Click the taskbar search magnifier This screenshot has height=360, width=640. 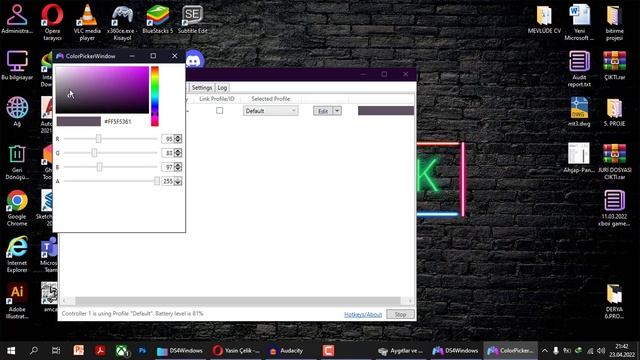pos(34,350)
